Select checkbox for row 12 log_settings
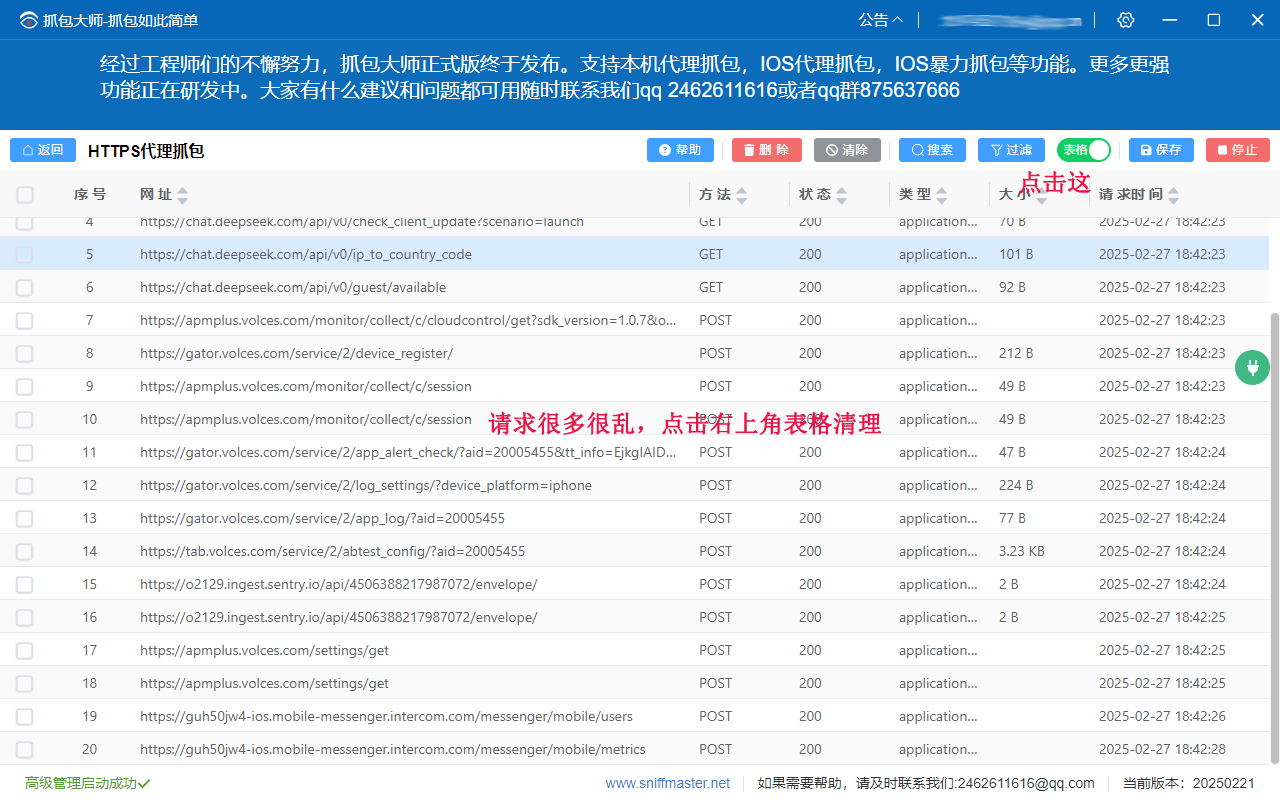This screenshot has width=1280, height=800. [x=25, y=485]
